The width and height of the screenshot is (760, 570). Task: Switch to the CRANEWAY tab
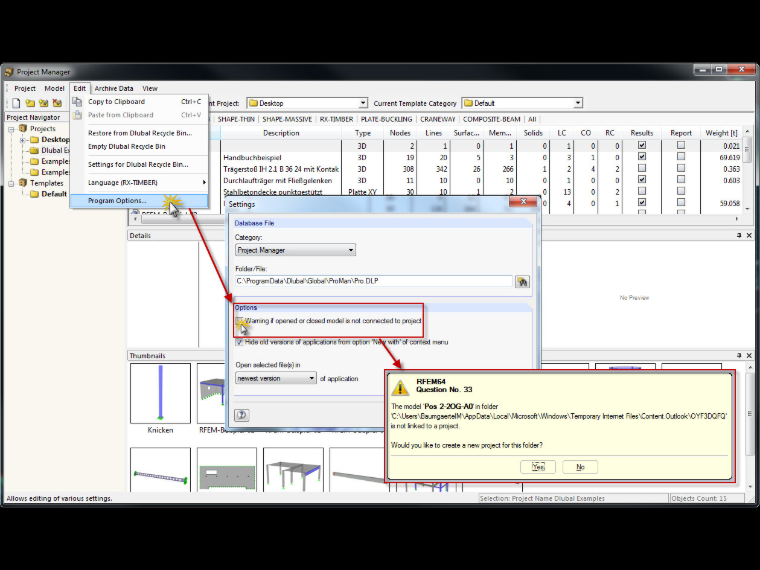(438, 119)
